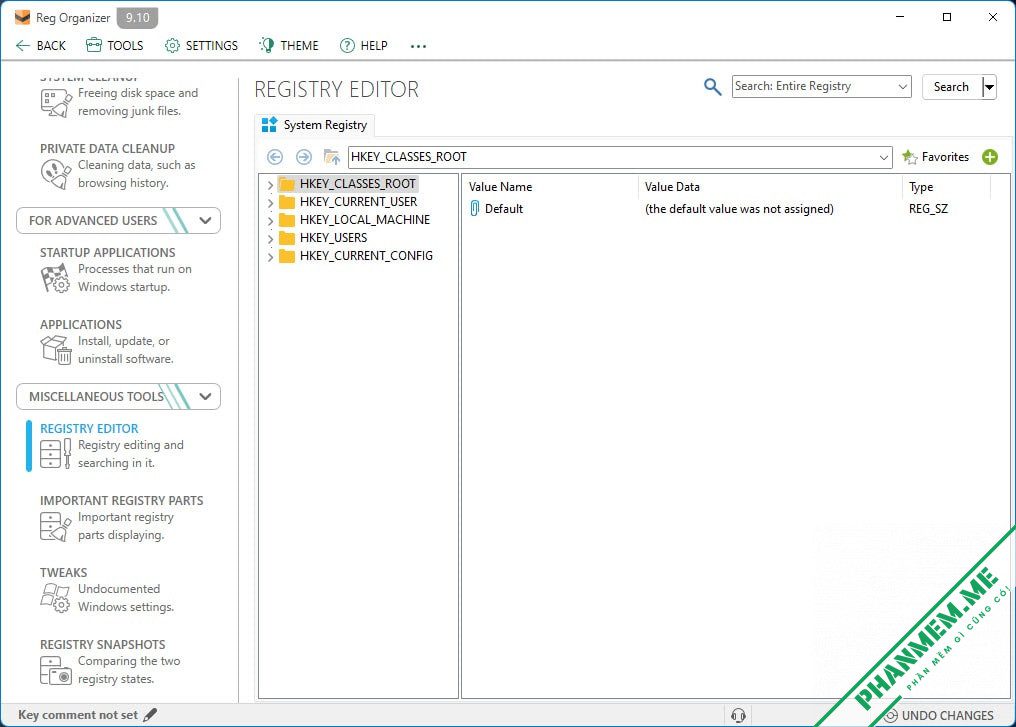Click the Default value paperclip icon
The width and height of the screenshot is (1016, 727).
coord(474,209)
